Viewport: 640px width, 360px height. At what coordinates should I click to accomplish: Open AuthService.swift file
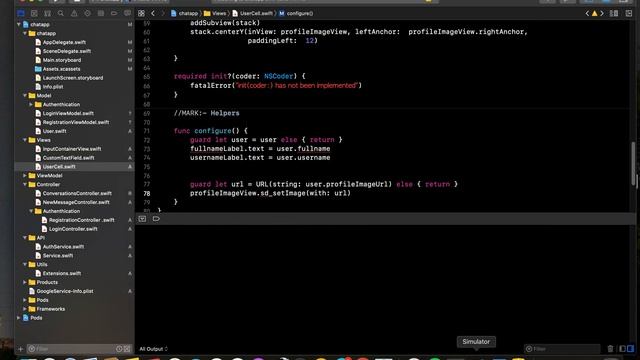pos(63,247)
